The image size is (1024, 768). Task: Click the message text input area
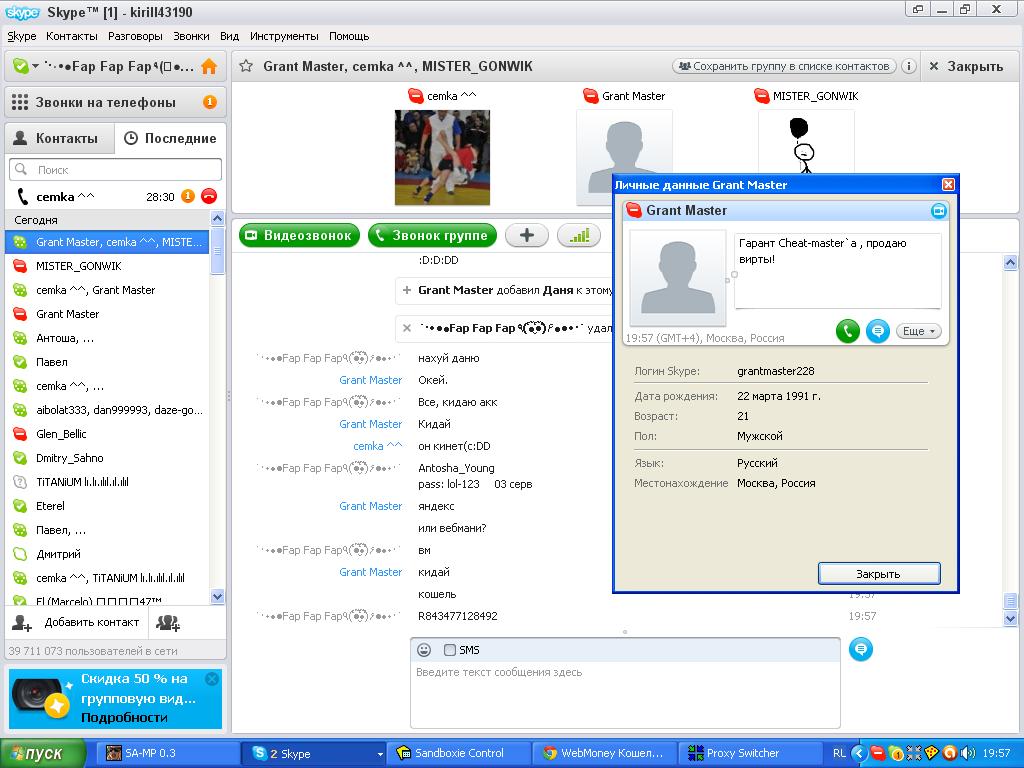click(625, 694)
